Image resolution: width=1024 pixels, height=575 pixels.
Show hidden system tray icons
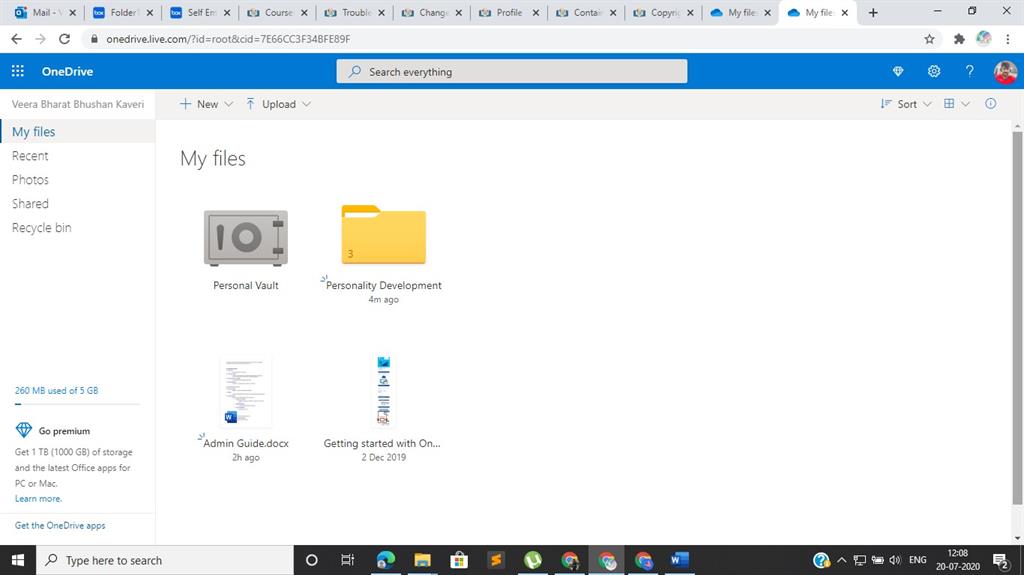pos(841,560)
